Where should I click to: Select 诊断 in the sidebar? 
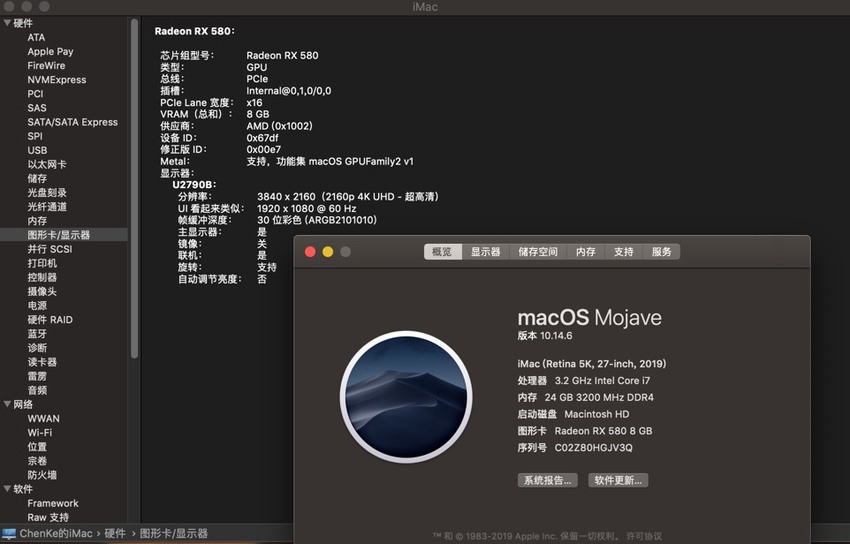pyautogui.click(x=37, y=347)
